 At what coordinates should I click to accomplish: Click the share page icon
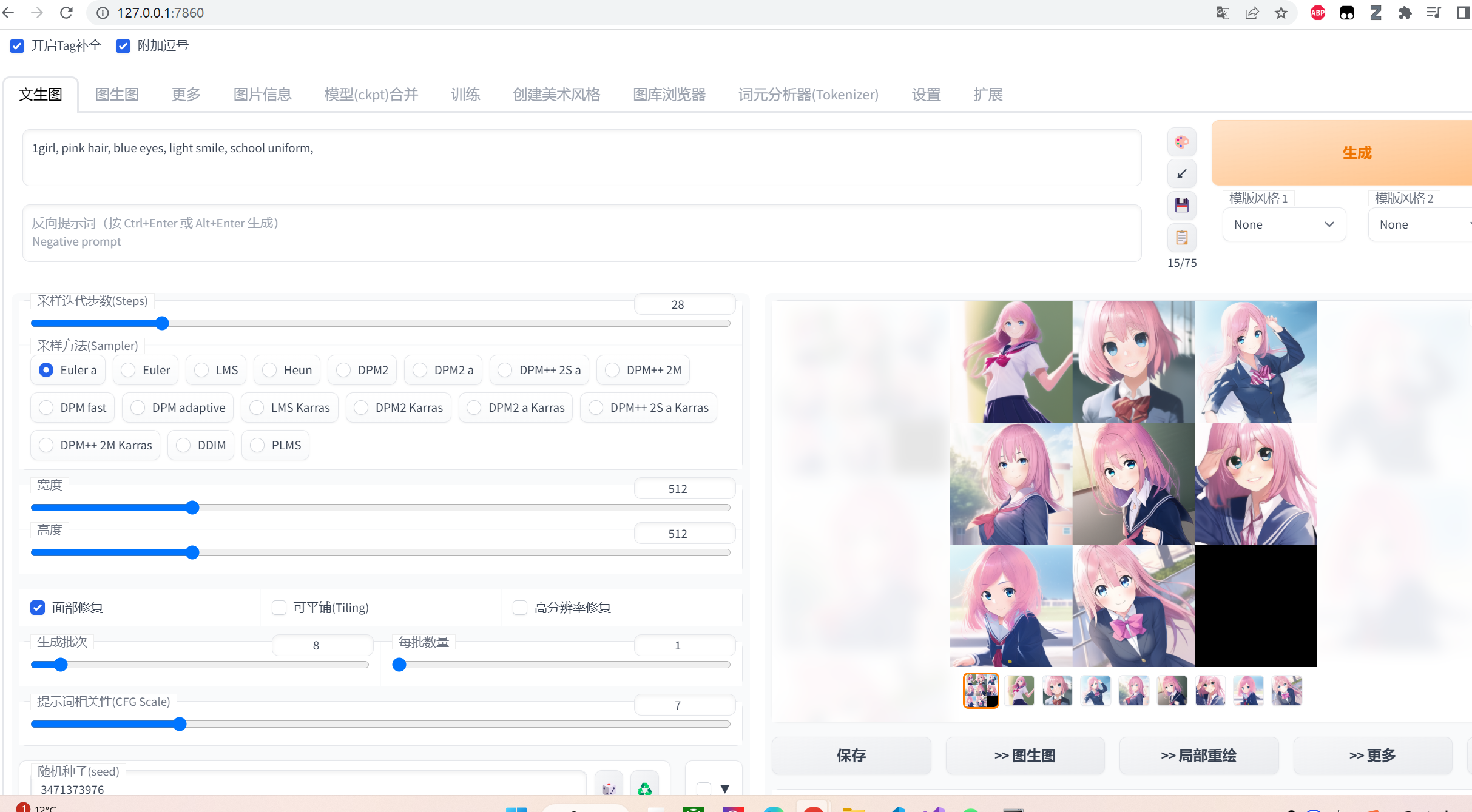1252,13
